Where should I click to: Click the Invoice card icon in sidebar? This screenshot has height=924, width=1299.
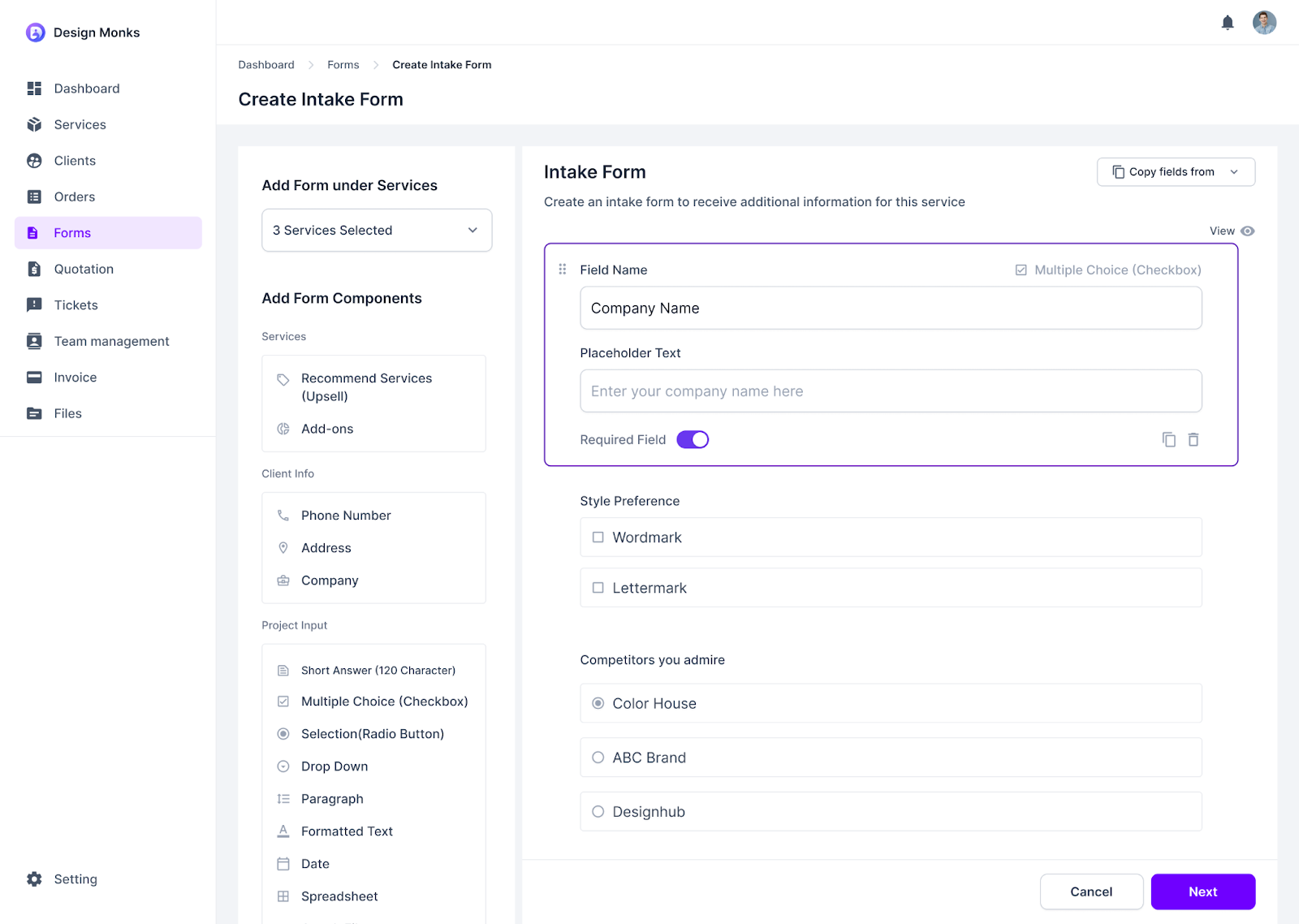click(34, 378)
